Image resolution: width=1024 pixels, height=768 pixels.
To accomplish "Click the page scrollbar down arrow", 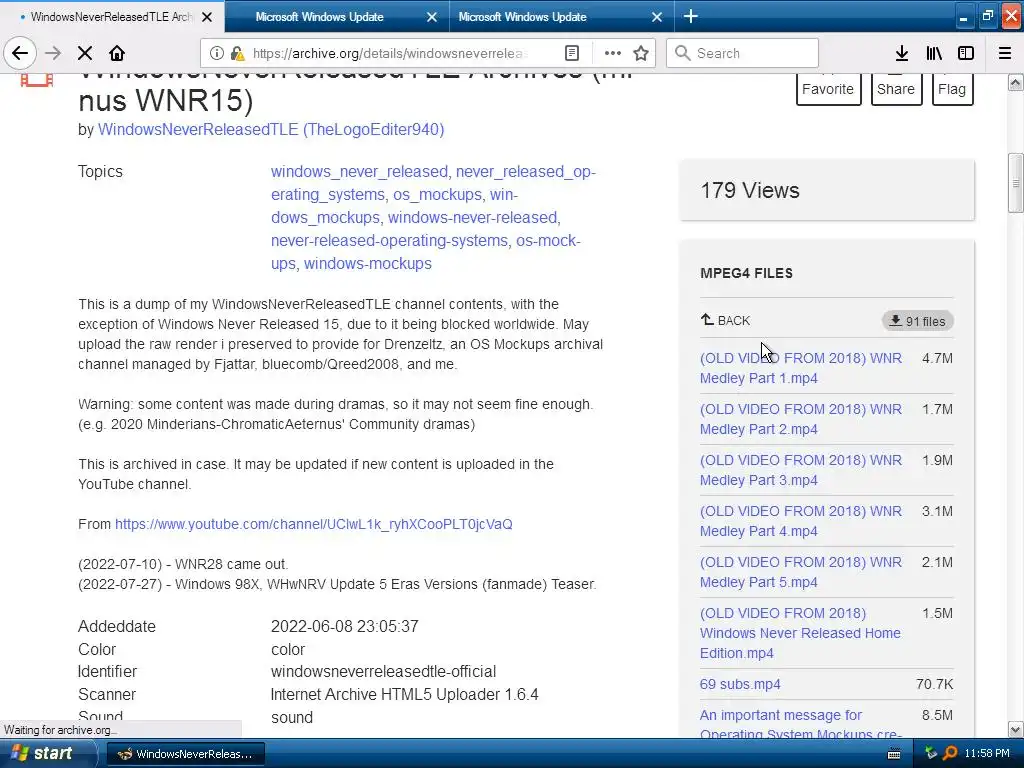I will [1016, 729].
